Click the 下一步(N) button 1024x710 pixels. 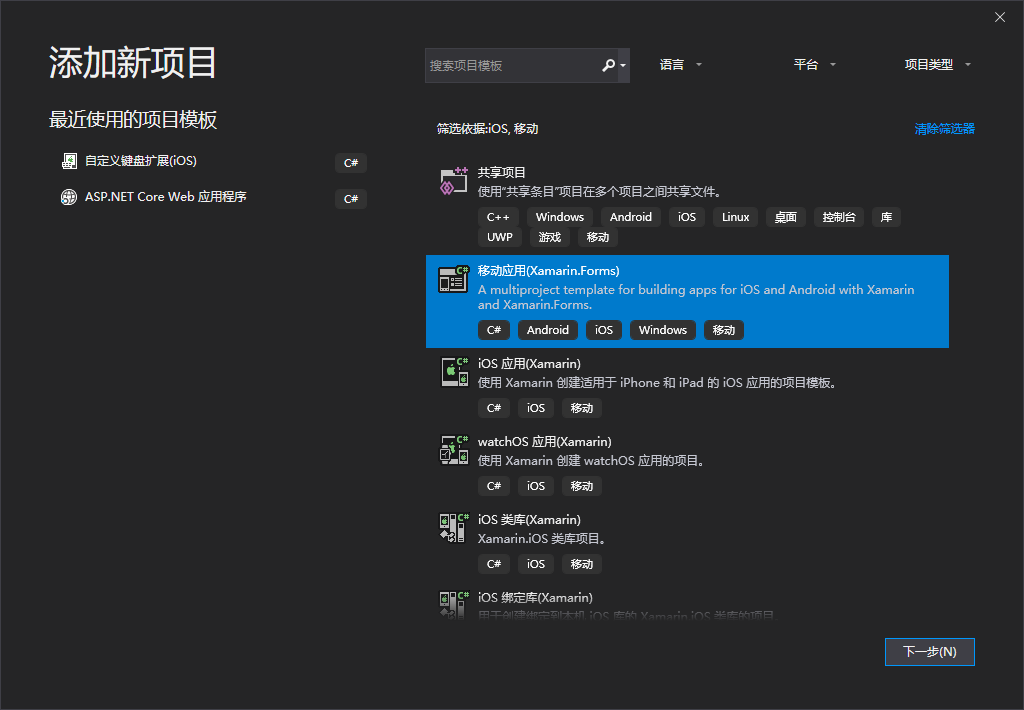929,651
